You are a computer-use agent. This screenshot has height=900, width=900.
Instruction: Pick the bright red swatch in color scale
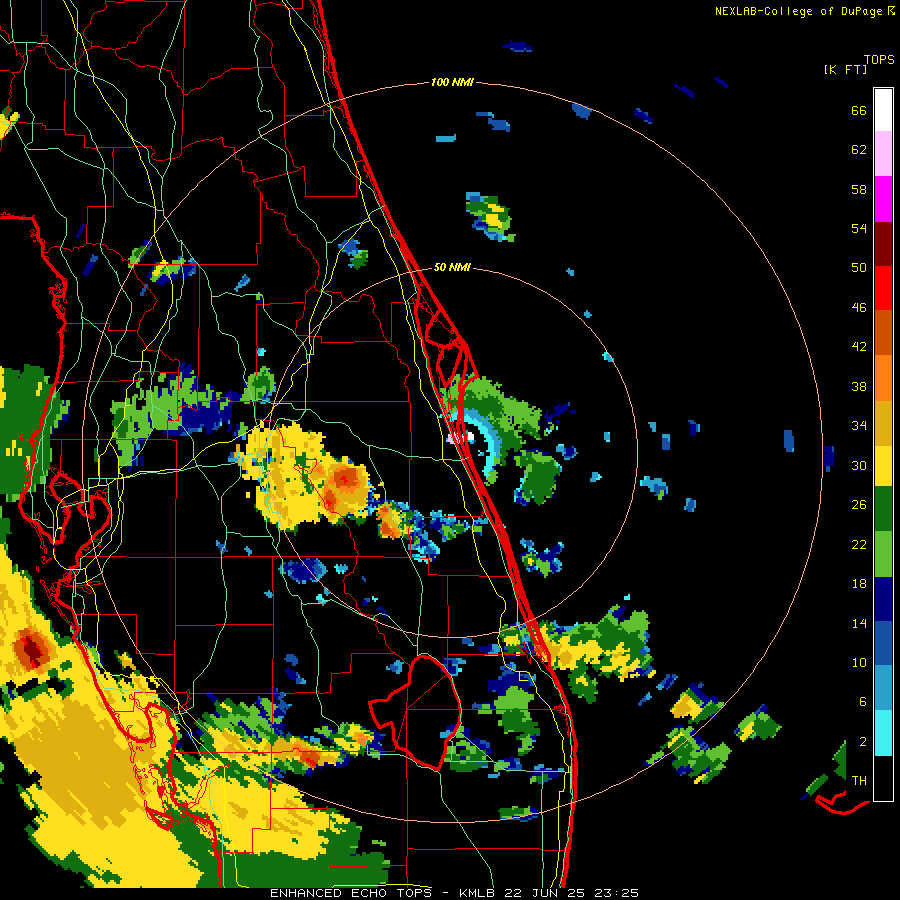(x=883, y=288)
